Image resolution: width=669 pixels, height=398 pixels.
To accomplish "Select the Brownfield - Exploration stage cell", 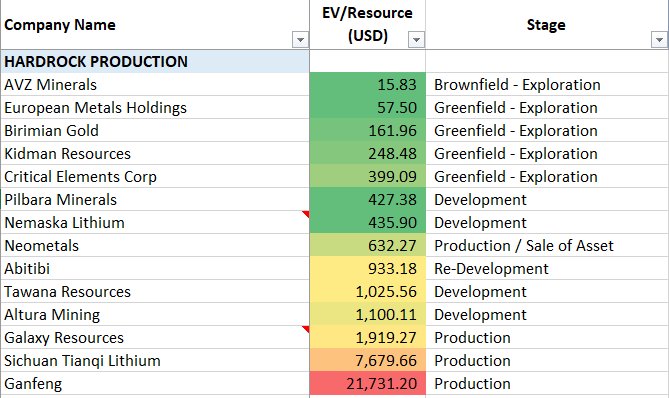I will click(547, 84).
